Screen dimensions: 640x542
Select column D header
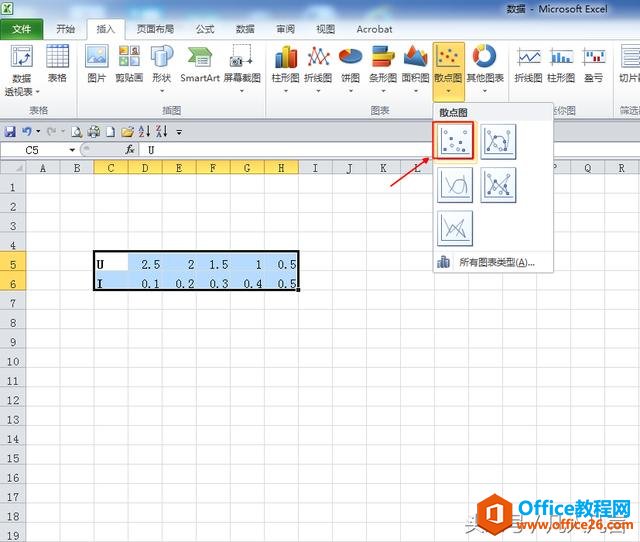coord(145,167)
